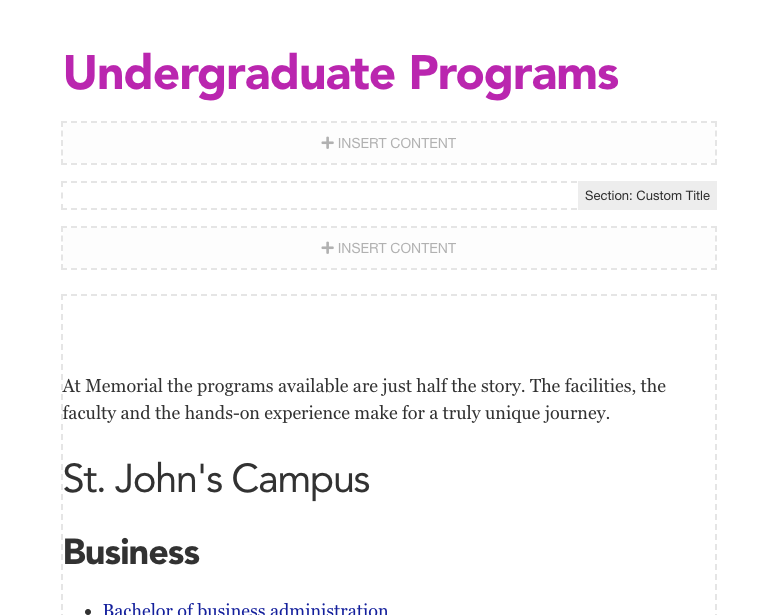Click the empty section area beside Custom Title

320,195
